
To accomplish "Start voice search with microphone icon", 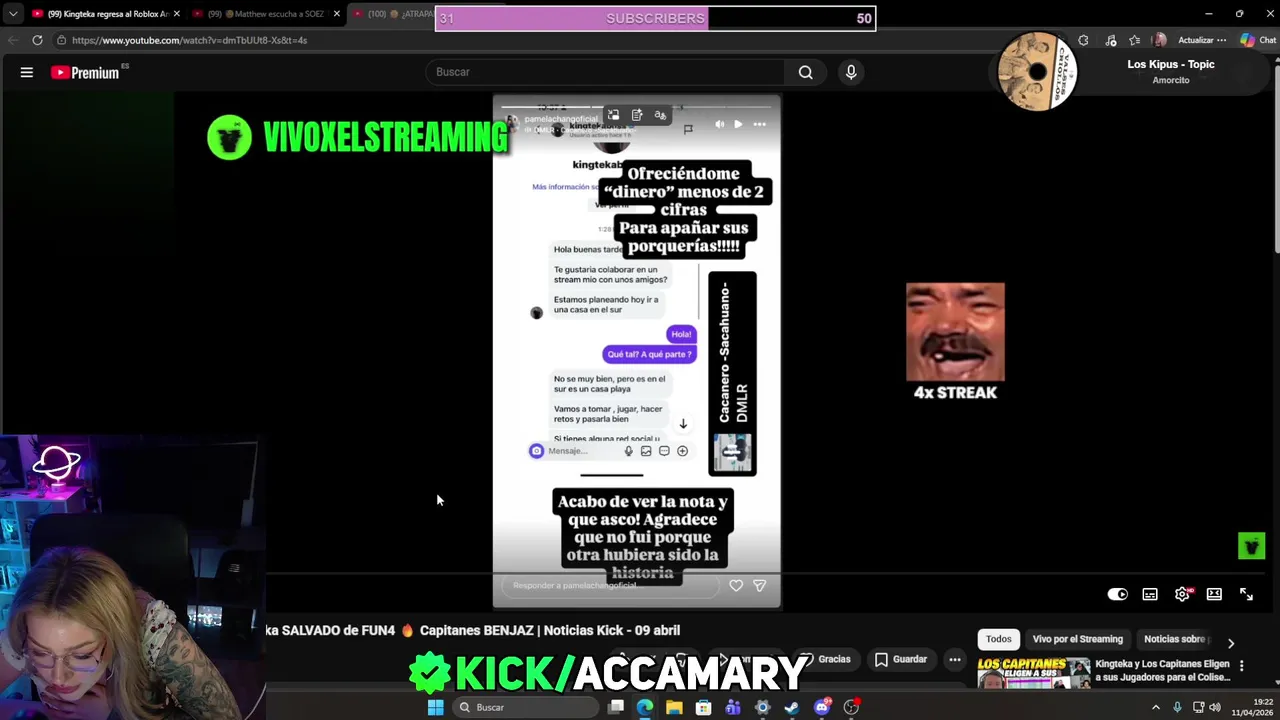I will (x=851, y=72).
